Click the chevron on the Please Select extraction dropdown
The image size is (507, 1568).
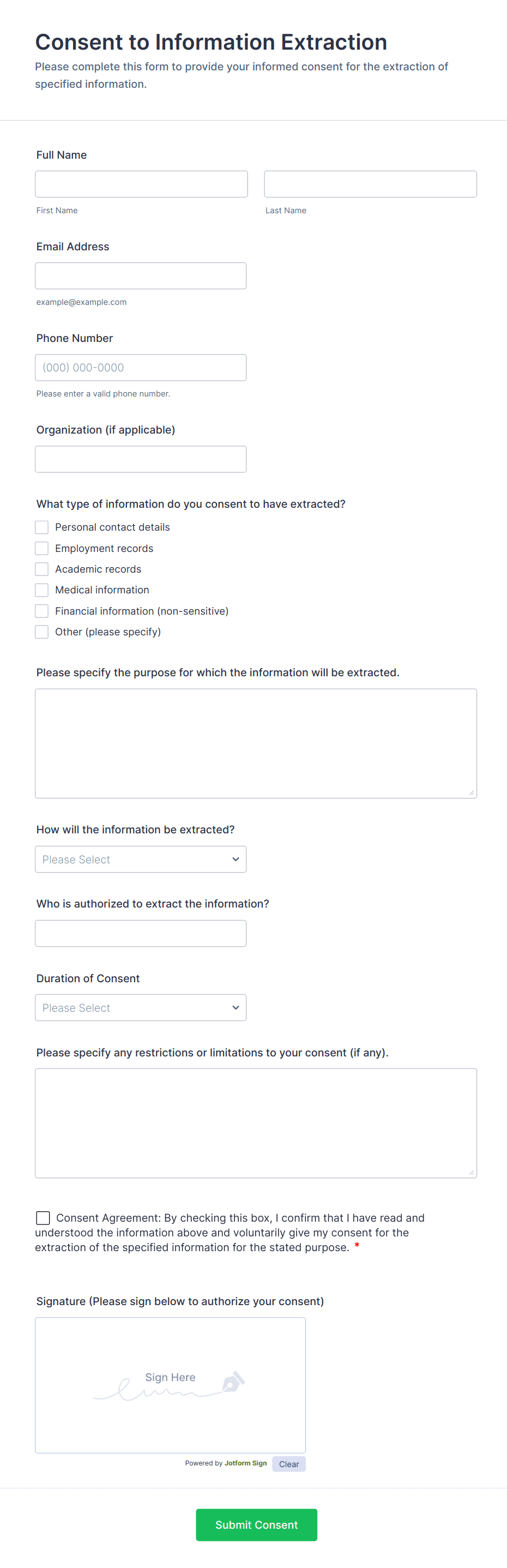pos(235,859)
